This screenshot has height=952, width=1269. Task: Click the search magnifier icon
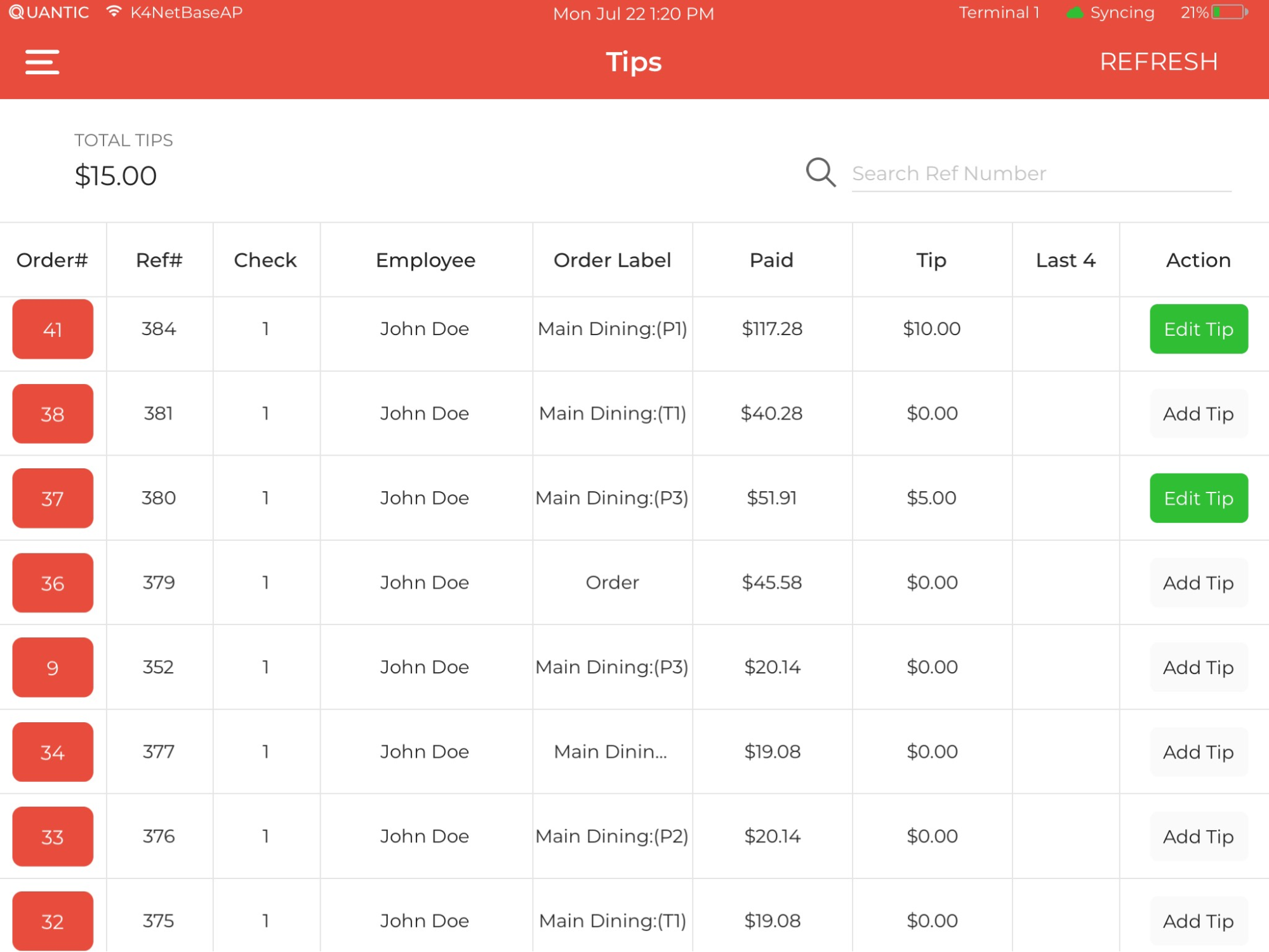pyautogui.click(x=820, y=172)
